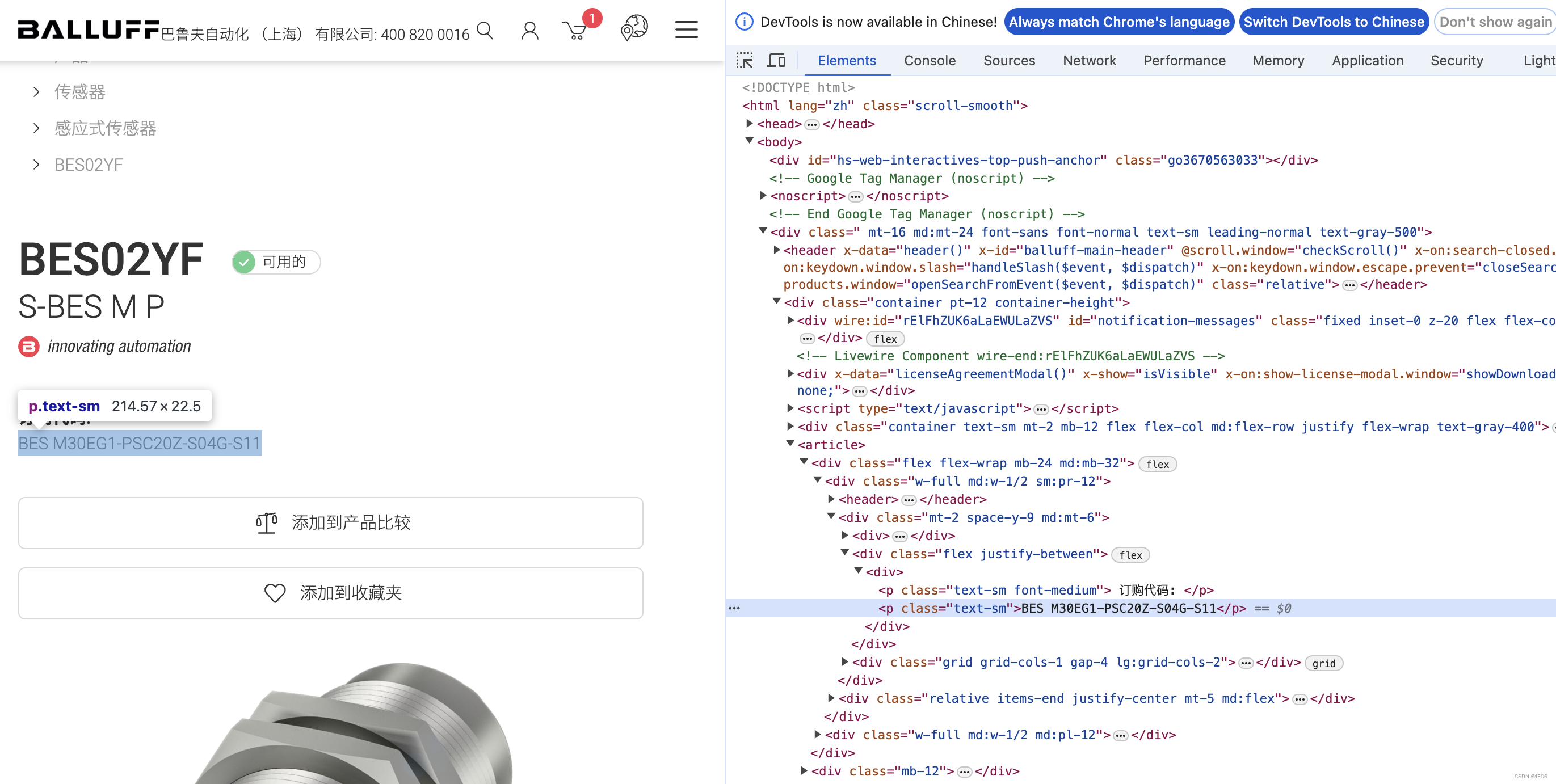Switch to the Console tab
The height and width of the screenshot is (784, 1556).
(930, 60)
